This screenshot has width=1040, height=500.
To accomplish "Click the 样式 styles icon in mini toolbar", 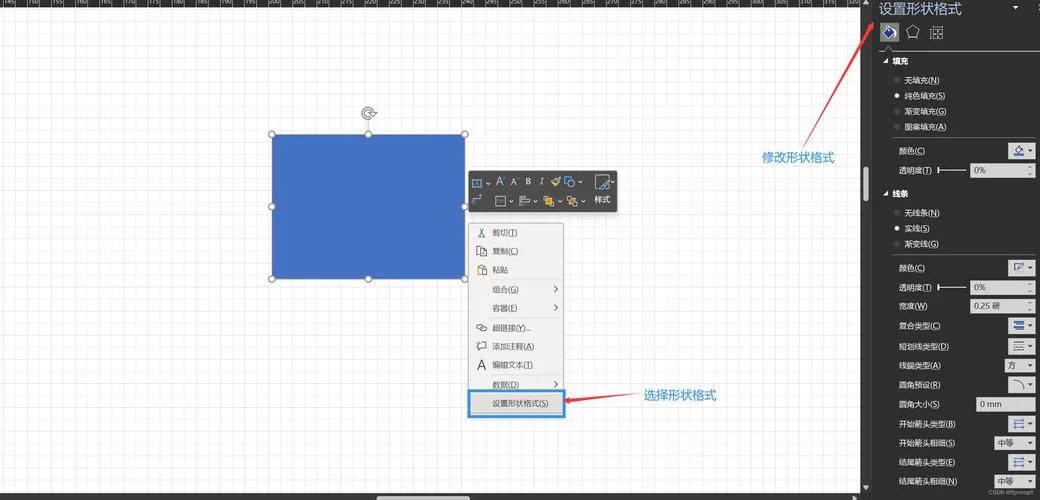I will pos(602,183).
